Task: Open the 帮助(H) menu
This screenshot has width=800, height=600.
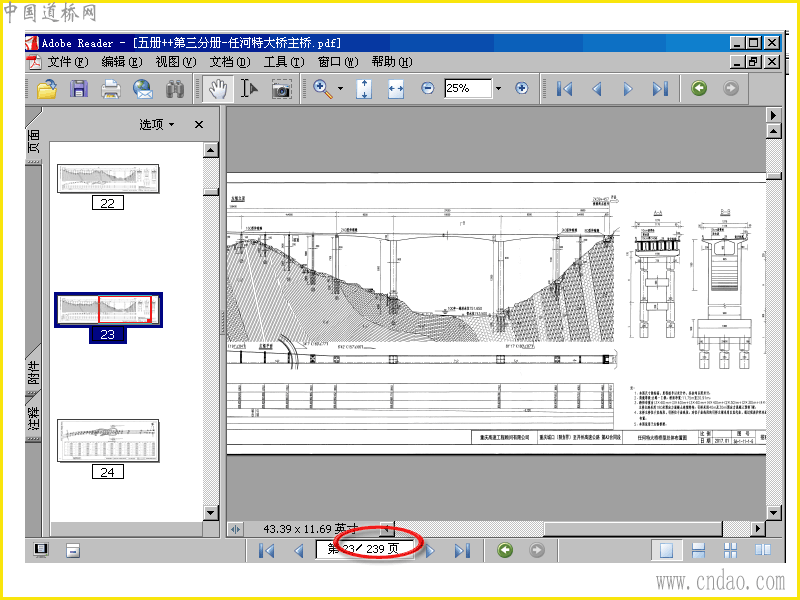Action: point(392,62)
